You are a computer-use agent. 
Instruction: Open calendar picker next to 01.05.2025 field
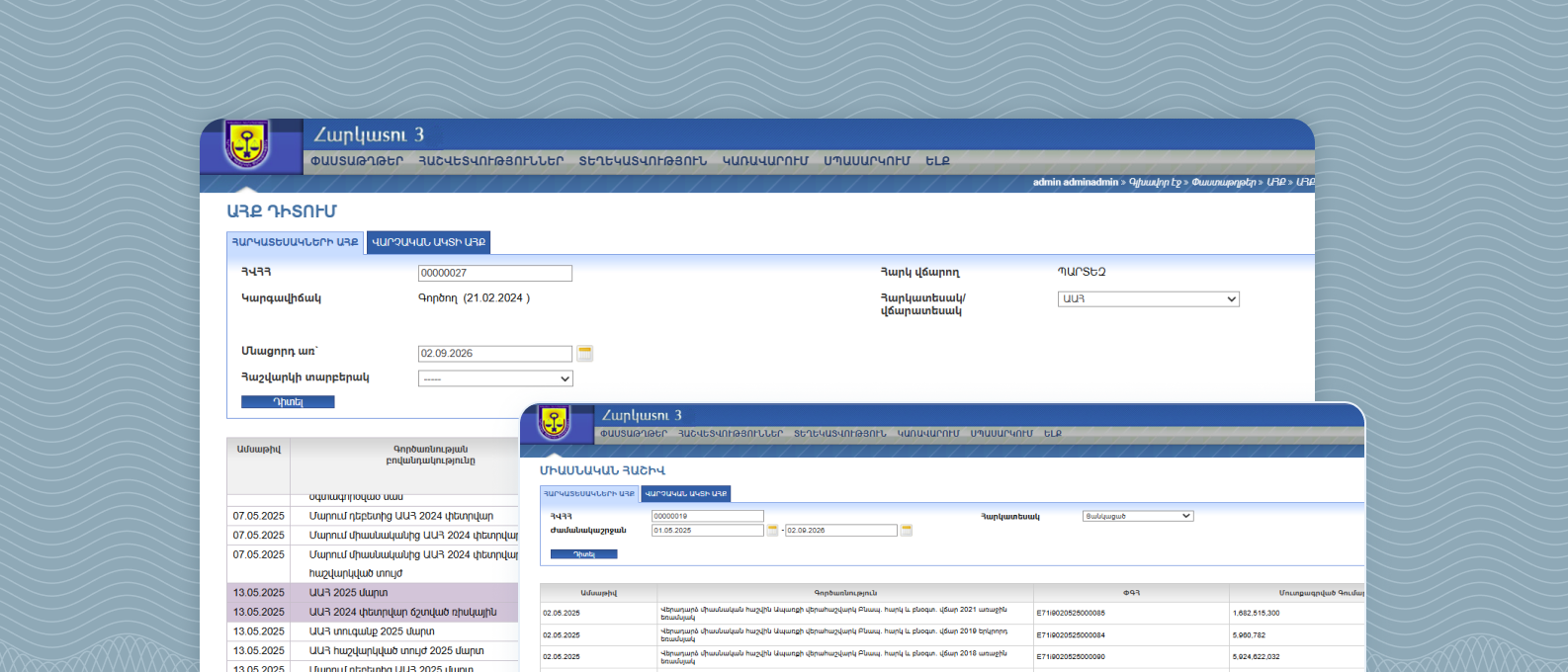(772, 531)
